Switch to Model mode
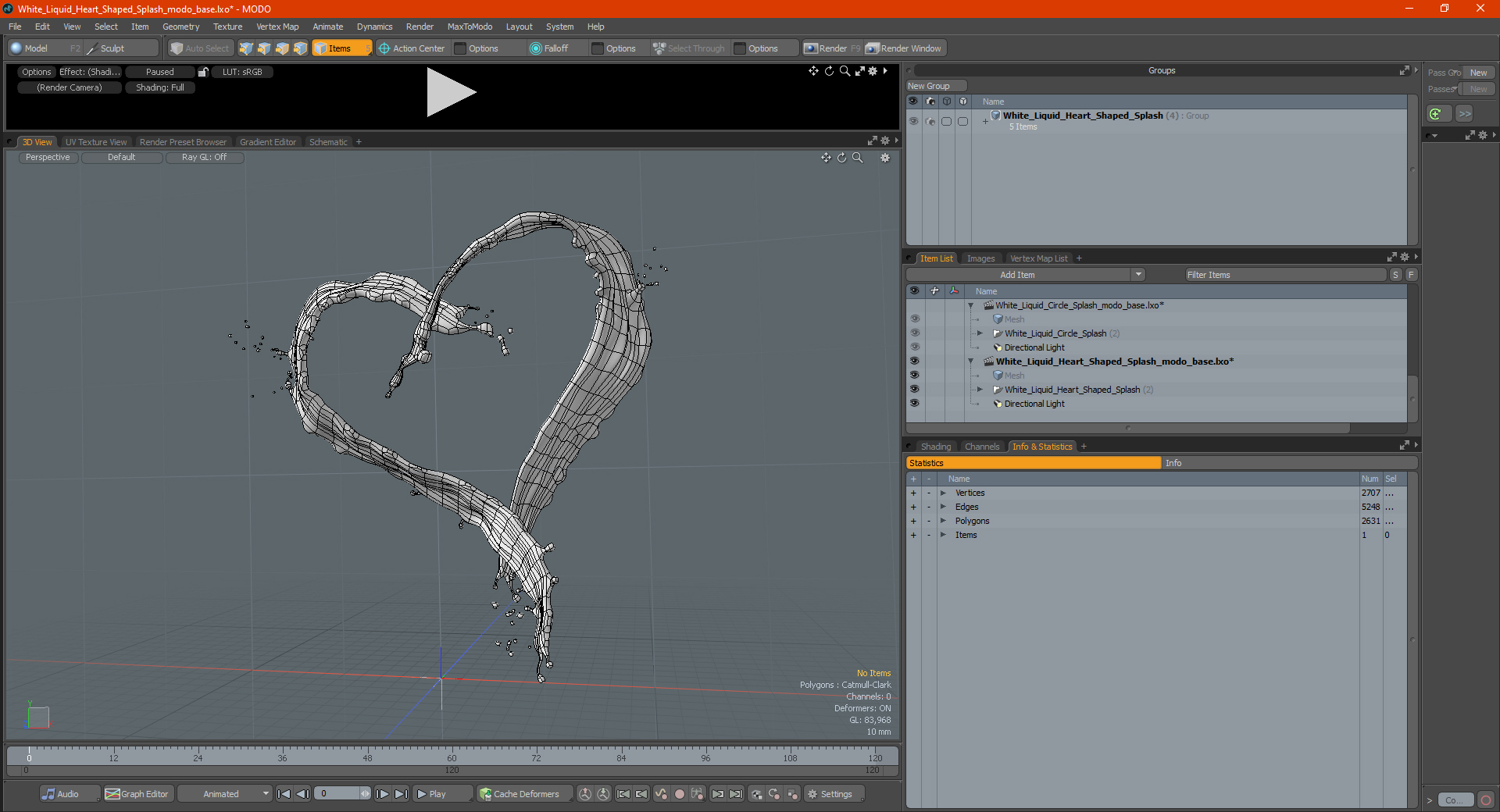 tap(37, 48)
